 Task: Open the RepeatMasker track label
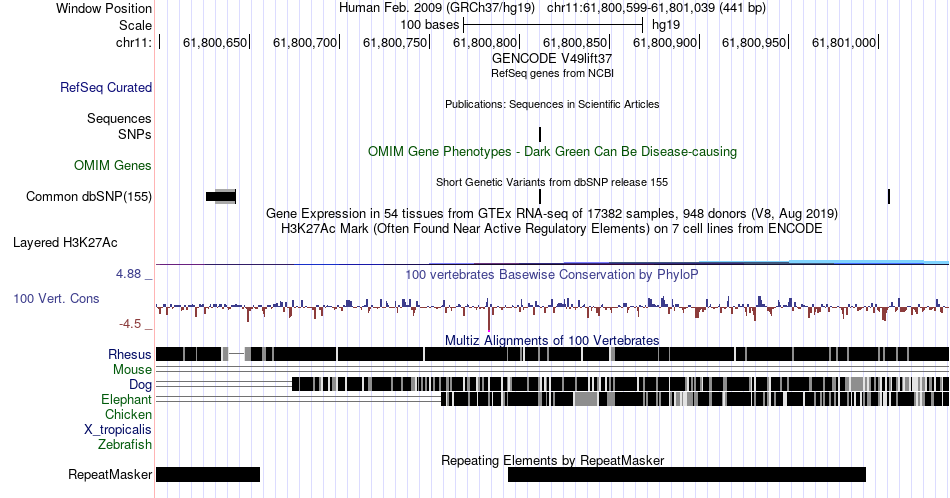click(x=110, y=474)
